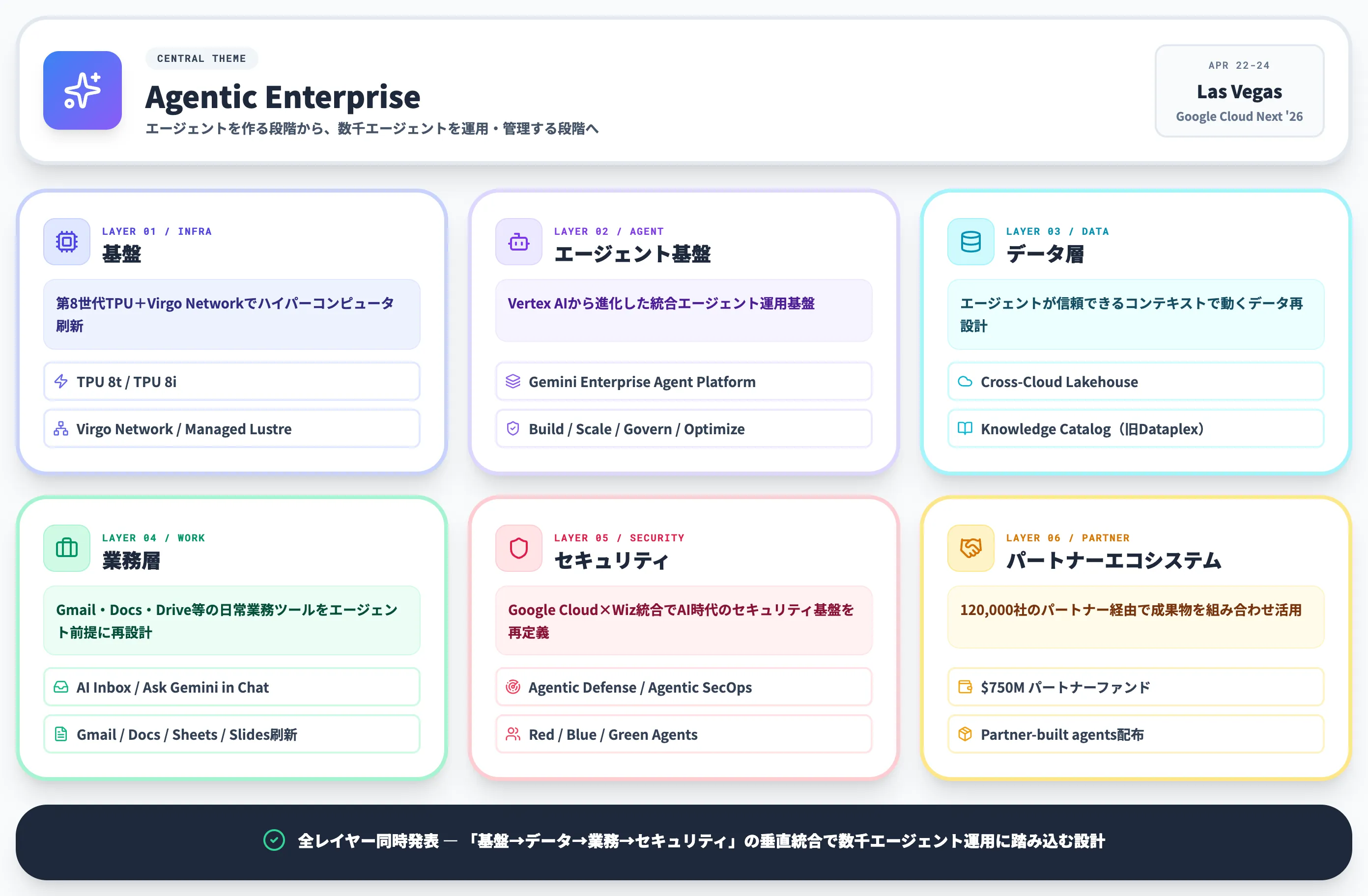Click the Red / Blue / Green Agents entry
The image size is (1368, 896).
(684, 734)
